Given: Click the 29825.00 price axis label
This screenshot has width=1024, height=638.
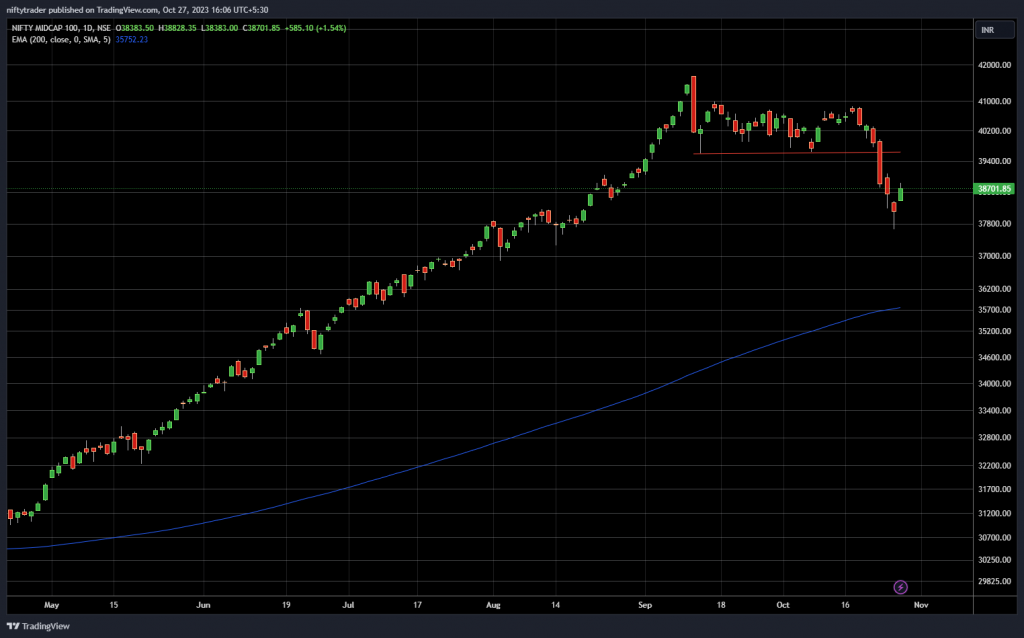Looking at the screenshot, I should pyautogui.click(x=995, y=581).
